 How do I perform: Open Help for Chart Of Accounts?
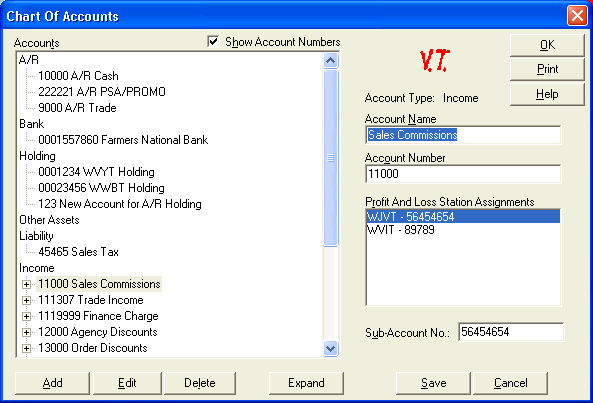pyautogui.click(x=547, y=94)
